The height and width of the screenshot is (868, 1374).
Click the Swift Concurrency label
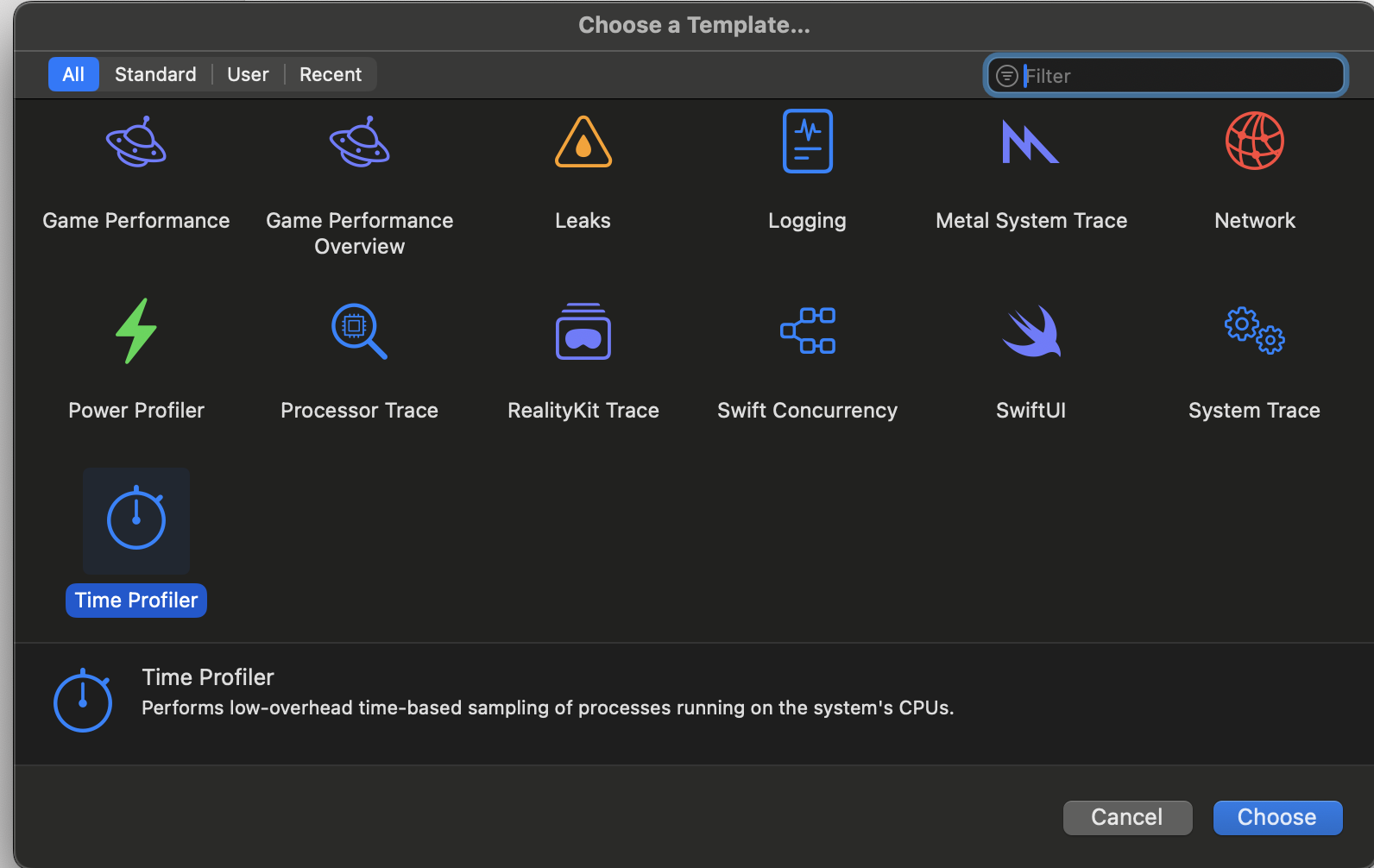click(808, 411)
